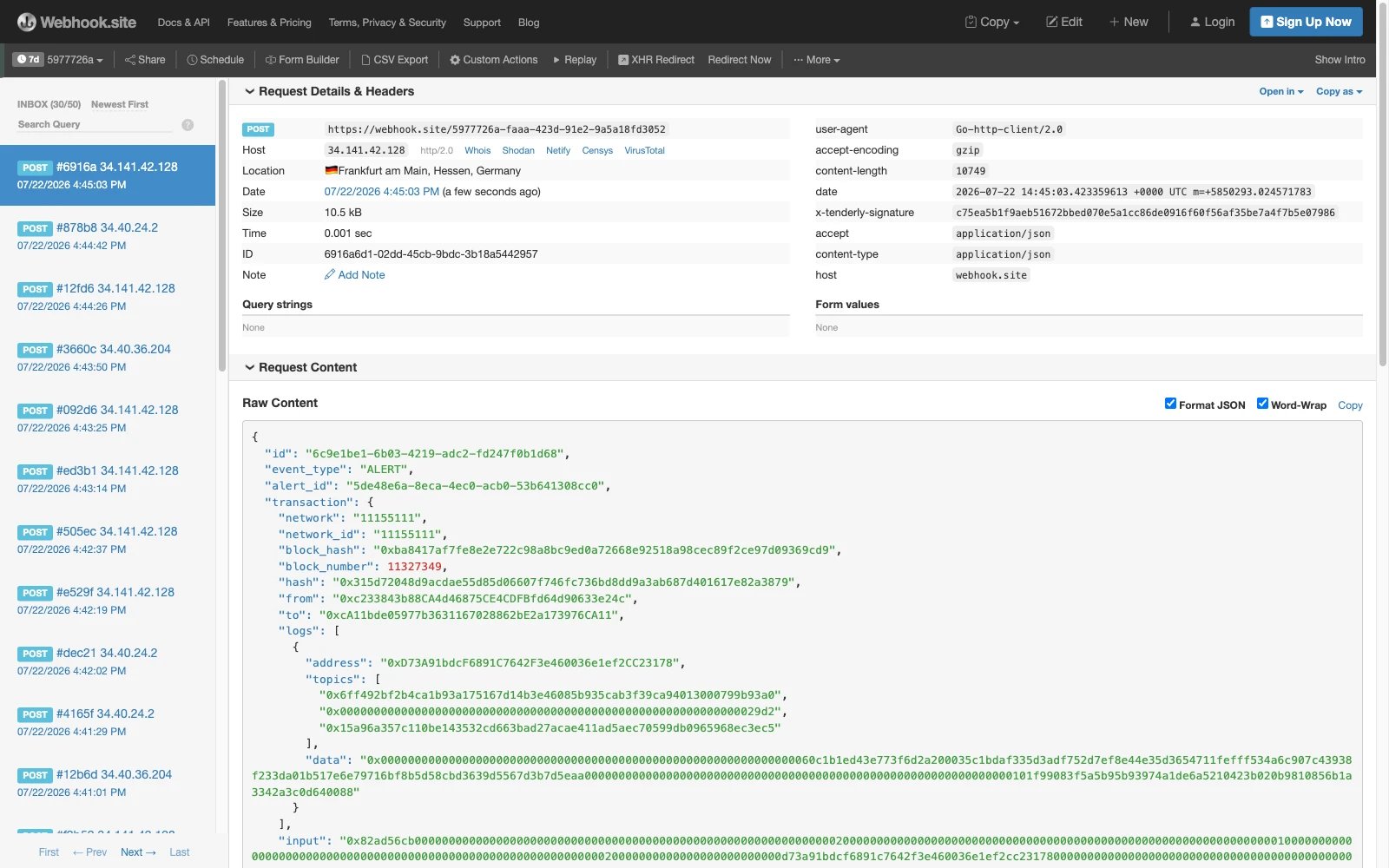
Task: Go to the Support page
Action: coord(482,23)
